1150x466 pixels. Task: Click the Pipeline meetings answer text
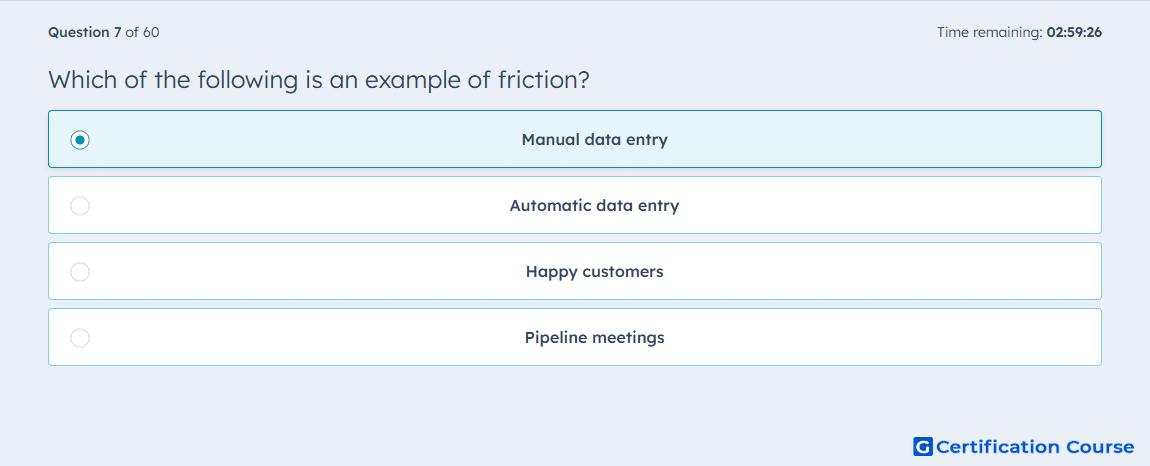pyautogui.click(x=595, y=338)
